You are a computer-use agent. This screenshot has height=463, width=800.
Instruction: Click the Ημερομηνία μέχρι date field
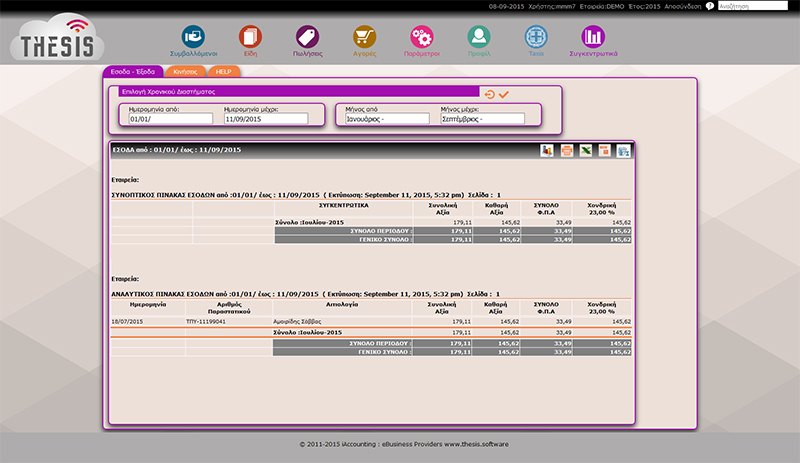coord(265,119)
